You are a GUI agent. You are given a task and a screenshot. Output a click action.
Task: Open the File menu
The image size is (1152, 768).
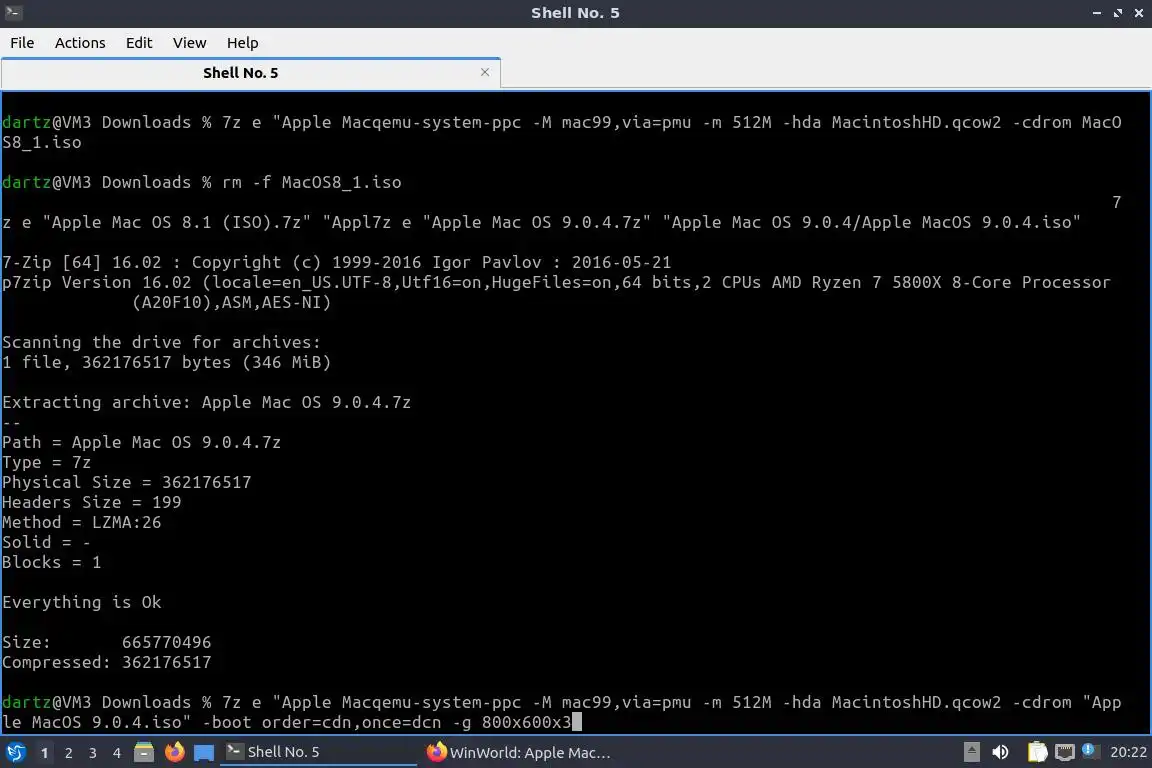point(22,43)
